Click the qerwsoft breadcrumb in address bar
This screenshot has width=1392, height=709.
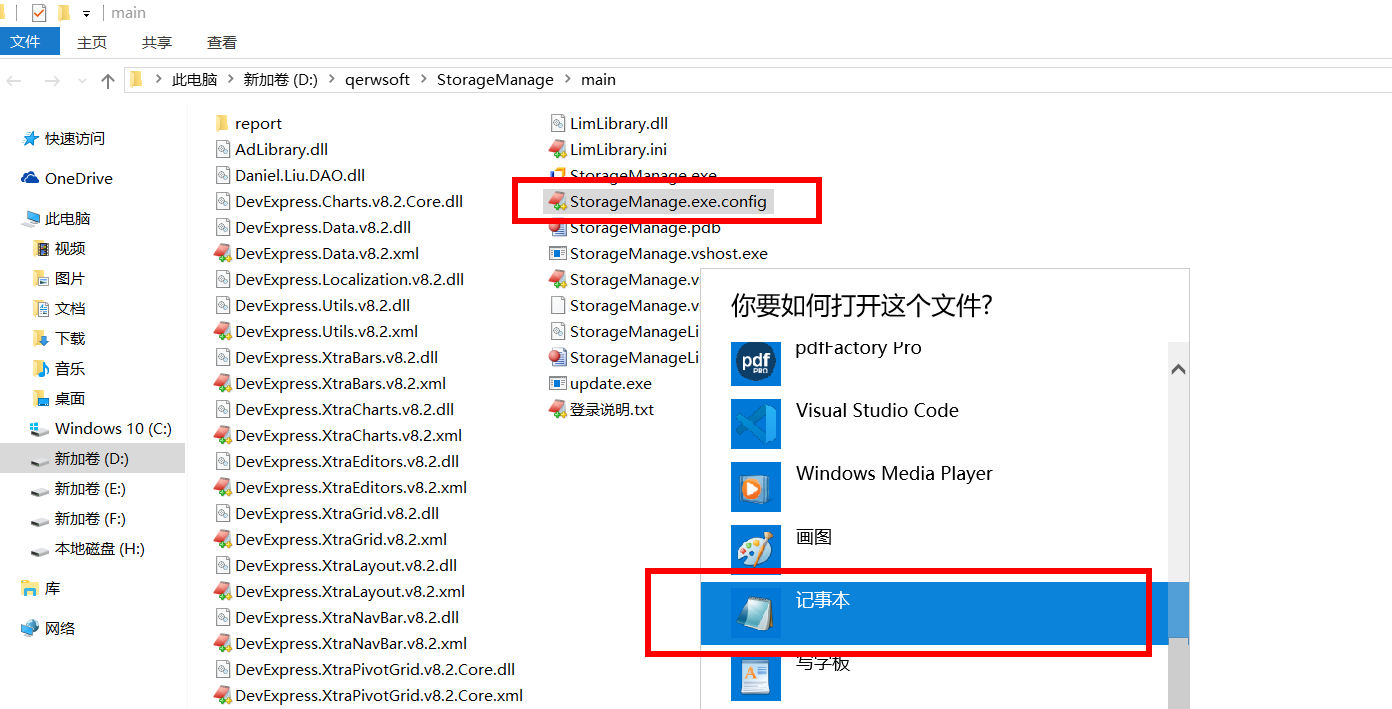[377, 79]
